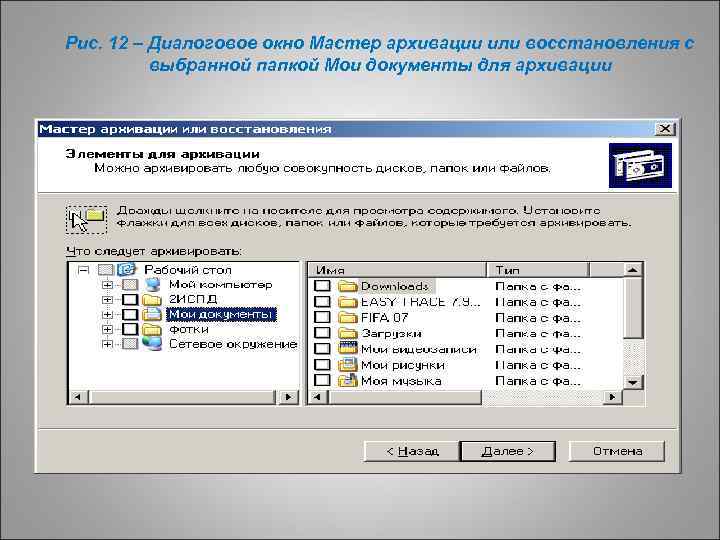Collapse the Рабочий стол tree node
Viewport: 720px width, 540px height.
83,270
